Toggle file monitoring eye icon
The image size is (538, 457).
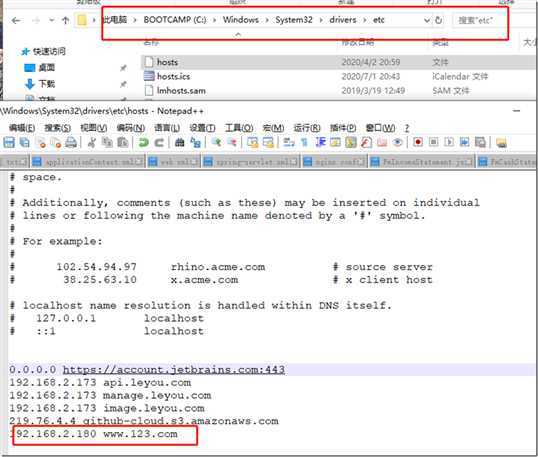(x=397, y=142)
